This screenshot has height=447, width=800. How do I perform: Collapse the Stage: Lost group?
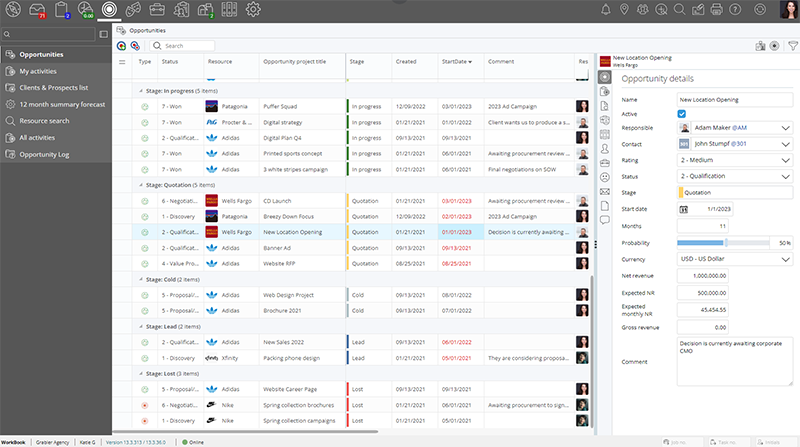click(x=139, y=373)
